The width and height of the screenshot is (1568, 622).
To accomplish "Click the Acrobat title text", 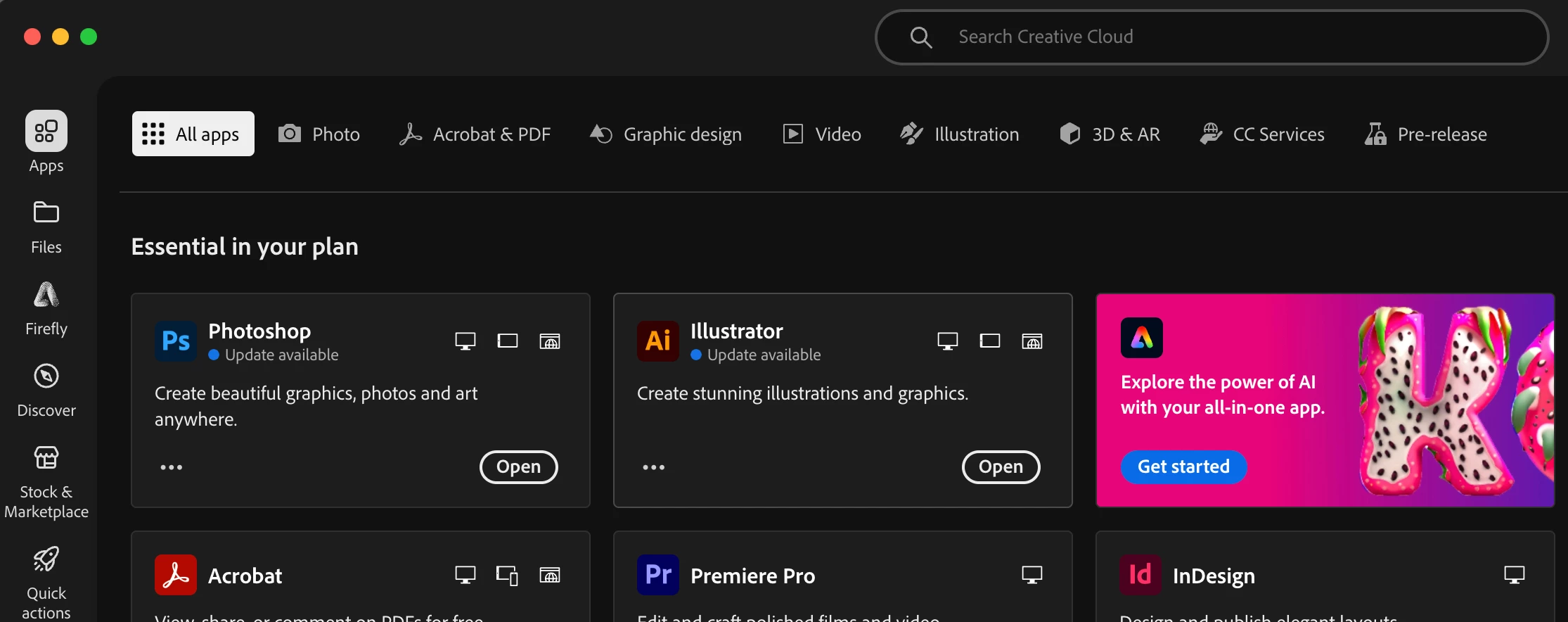I will click(245, 576).
